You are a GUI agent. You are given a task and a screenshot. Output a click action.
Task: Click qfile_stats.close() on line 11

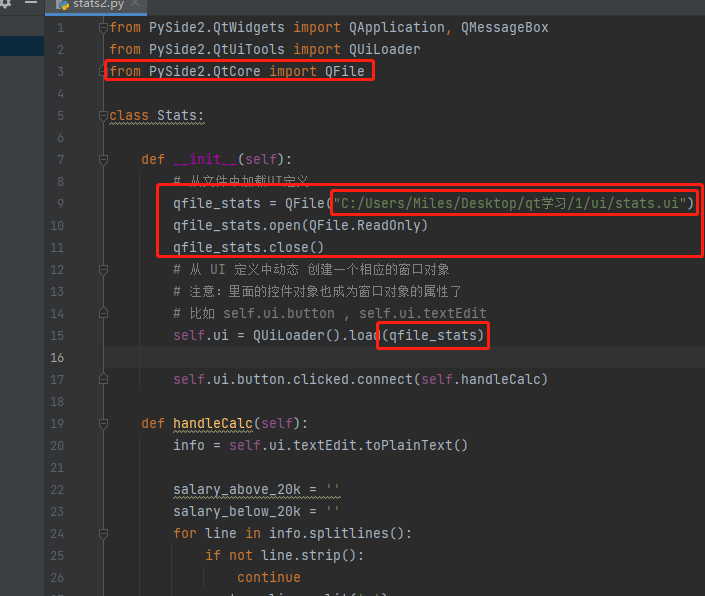click(248, 248)
